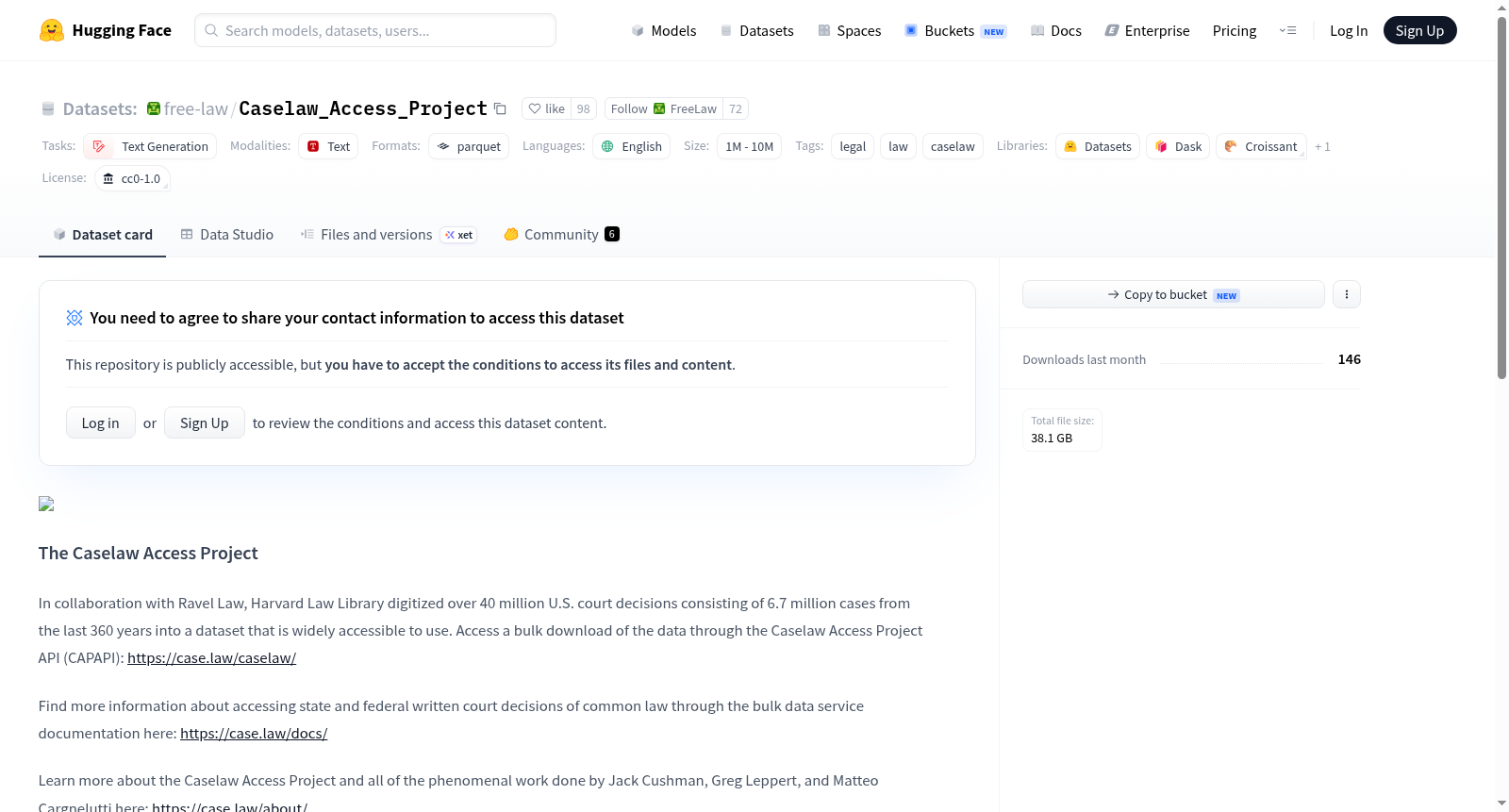Click the free-law organization avatar icon

tap(154, 108)
